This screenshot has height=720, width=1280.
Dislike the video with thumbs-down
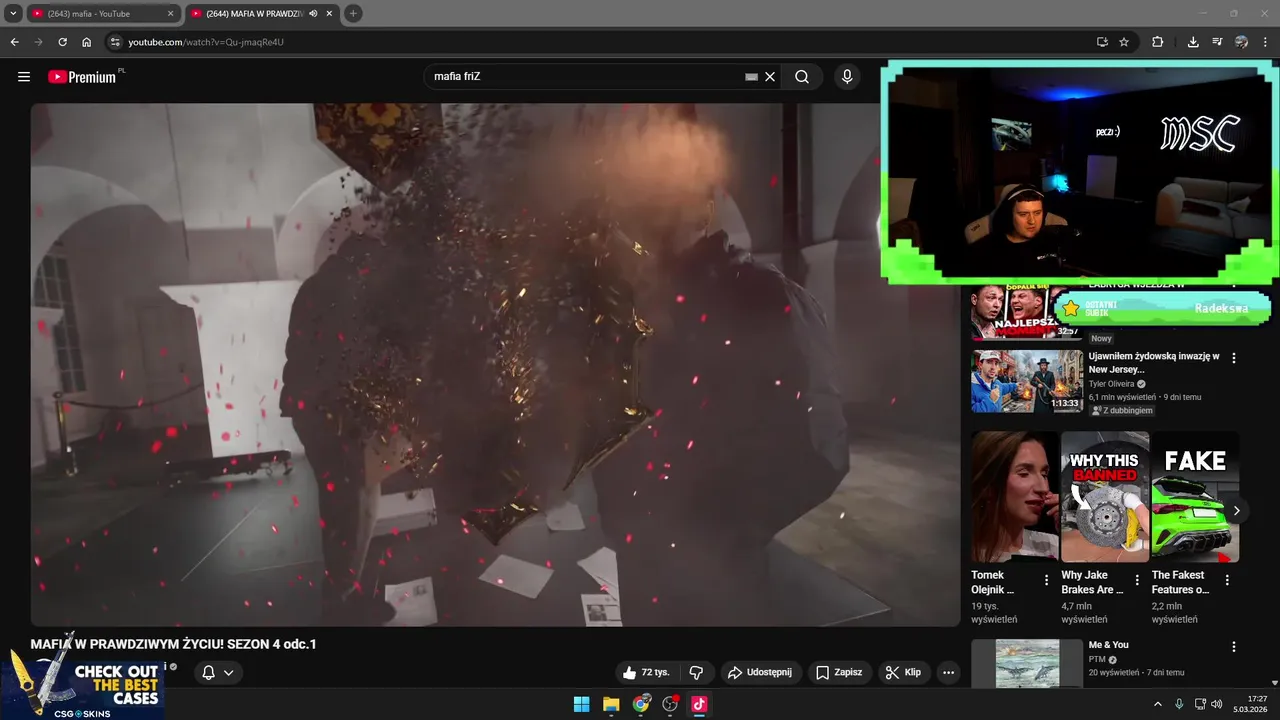coord(697,672)
